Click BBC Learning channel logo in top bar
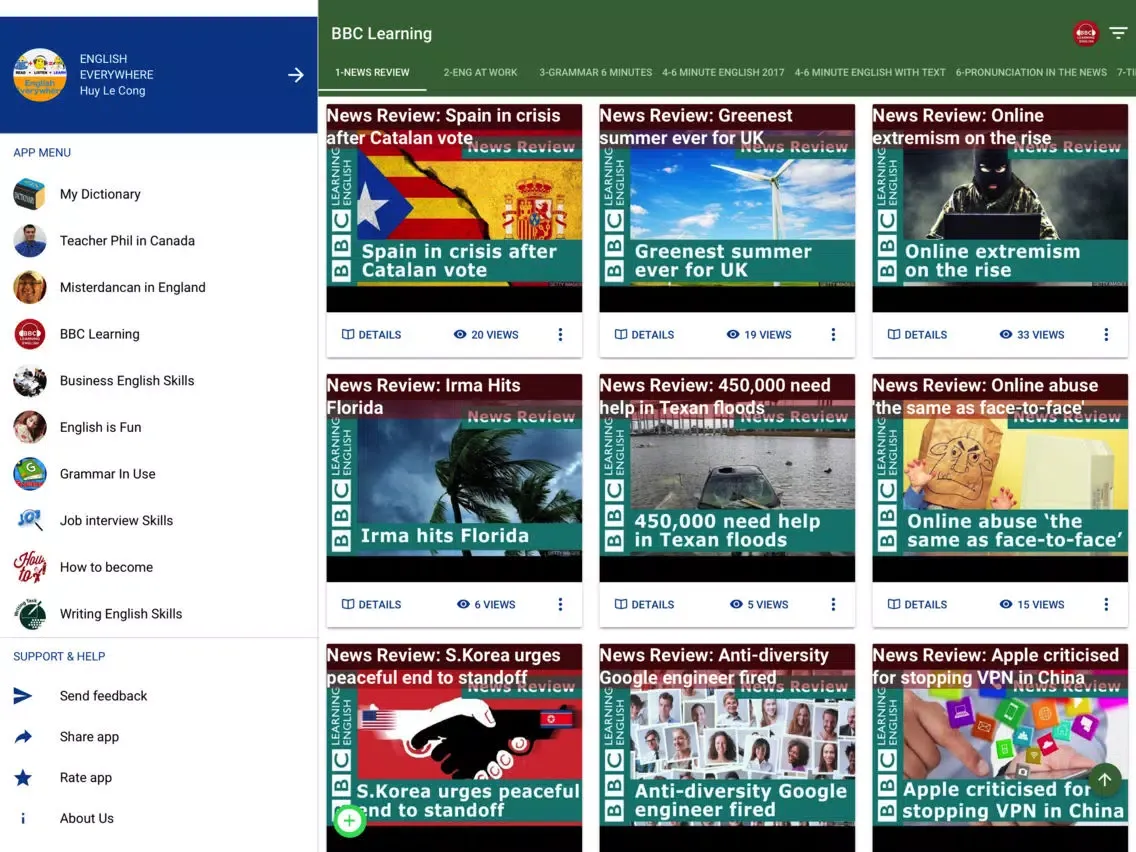 coord(1085,33)
